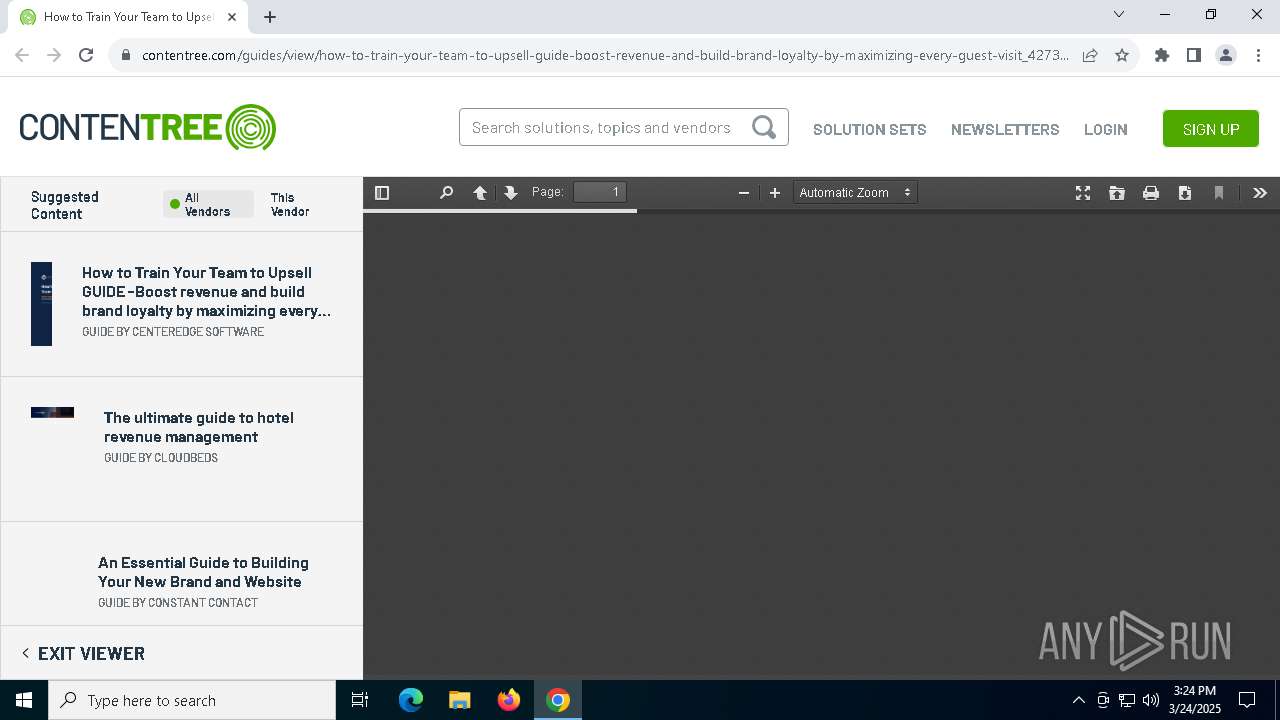Viewport: 1280px width, 720px height.
Task: Click the taskbar search box
Action: [x=192, y=700]
